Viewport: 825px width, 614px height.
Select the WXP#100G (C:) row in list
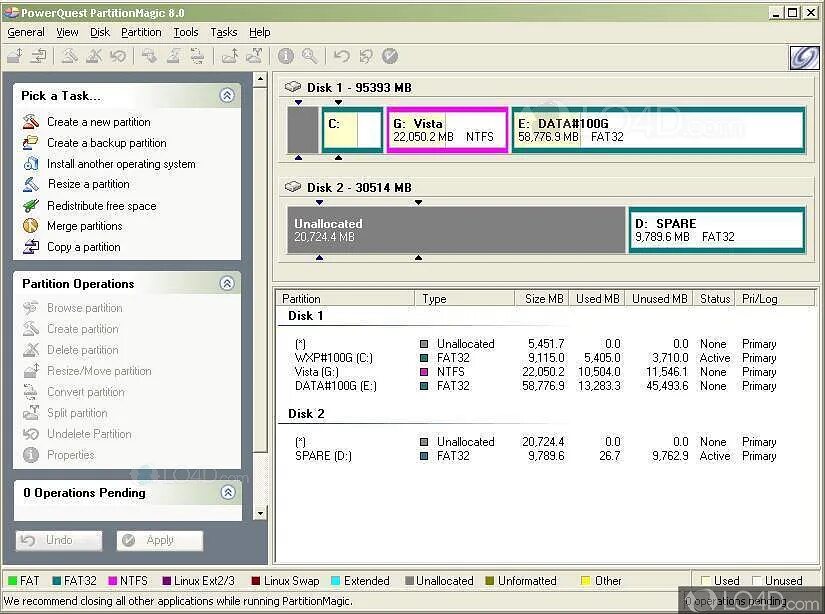tap(536, 358)
